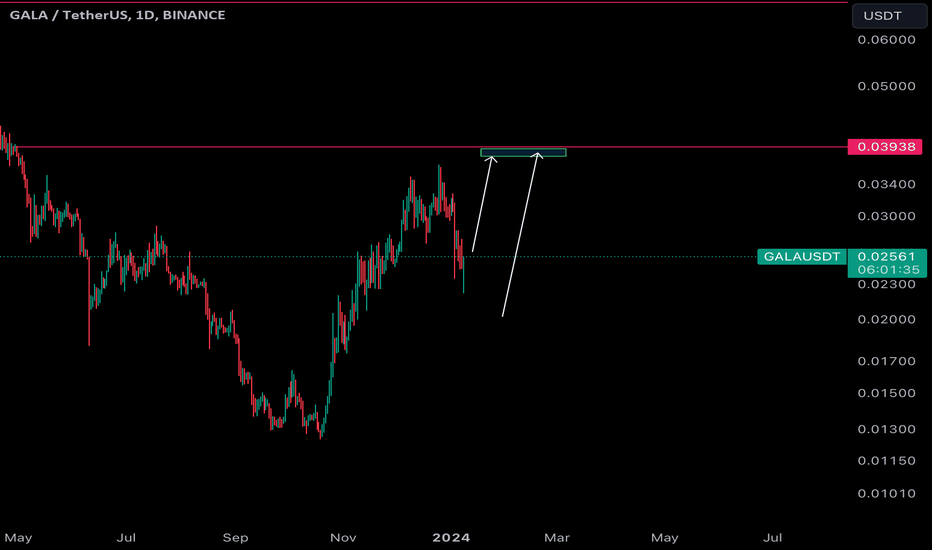Click the May label at left of time axis

click(18, 538)
